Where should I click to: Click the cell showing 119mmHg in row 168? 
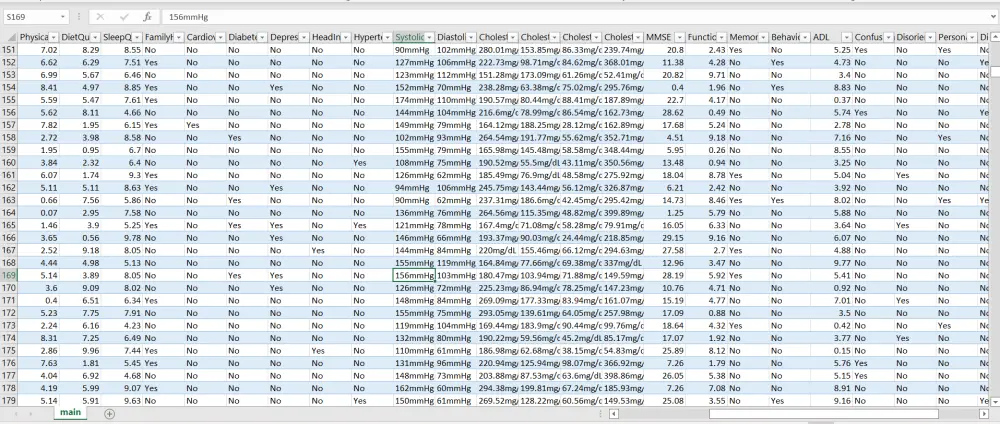(x=456, y=263)
